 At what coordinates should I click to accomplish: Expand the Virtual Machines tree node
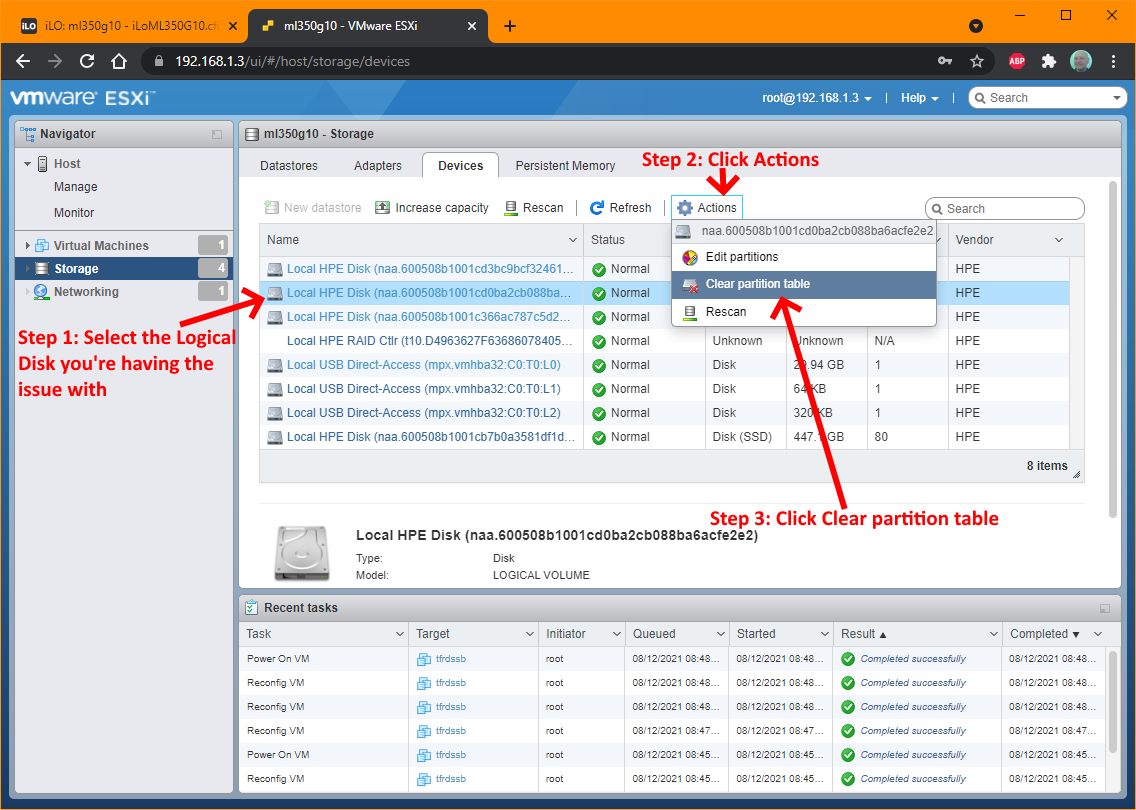pos(28,246)
